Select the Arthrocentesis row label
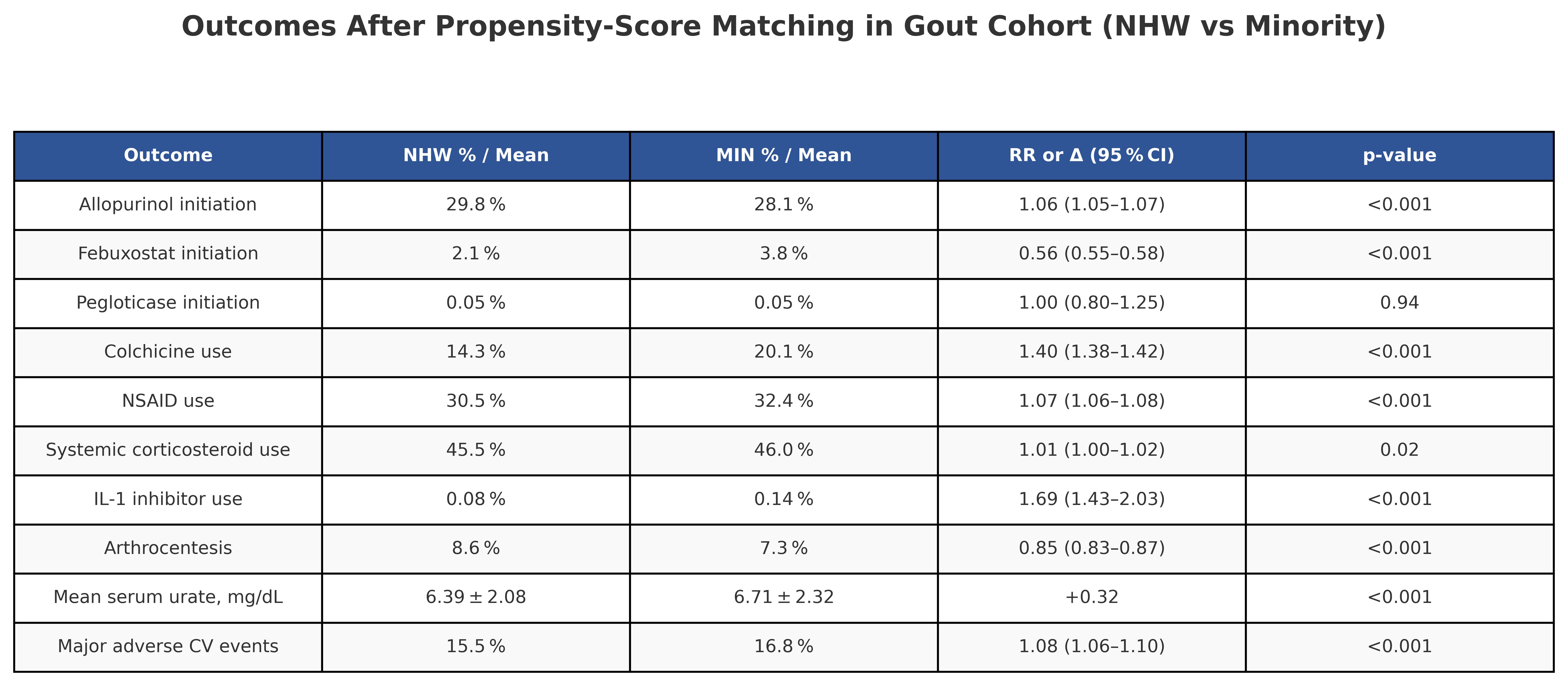The height and width of the screenshot is (686, 1568). 168,548
